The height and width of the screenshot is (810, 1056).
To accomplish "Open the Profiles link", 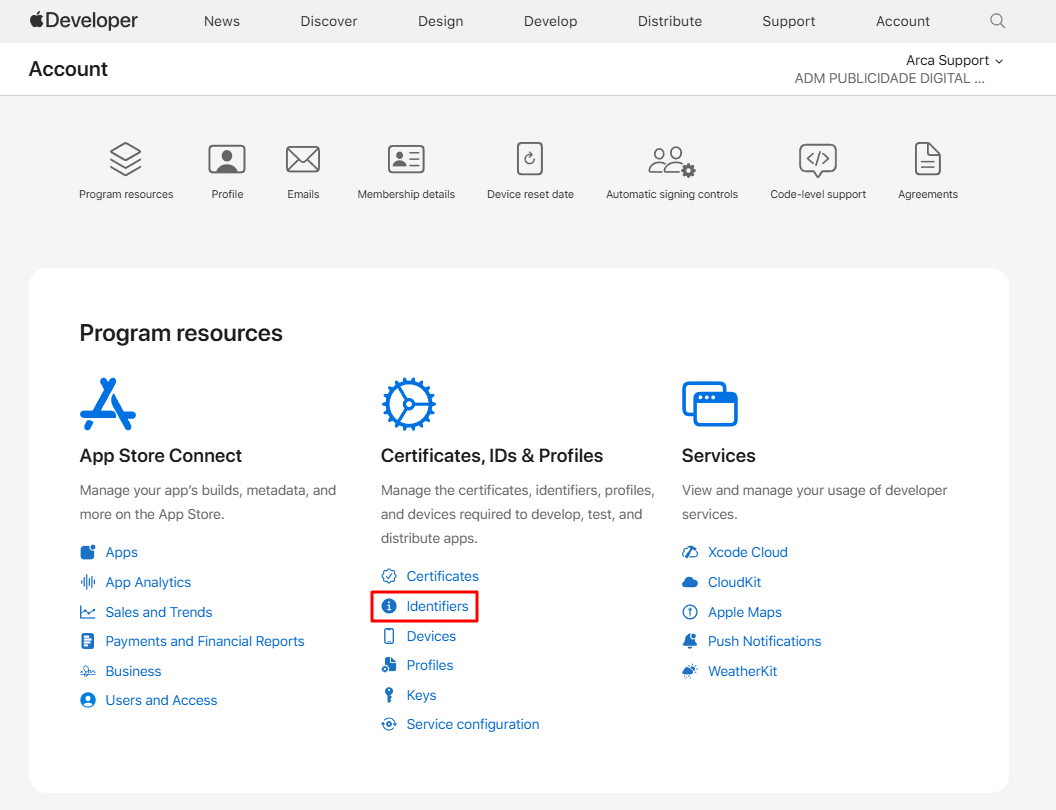I will click(430, 665).
